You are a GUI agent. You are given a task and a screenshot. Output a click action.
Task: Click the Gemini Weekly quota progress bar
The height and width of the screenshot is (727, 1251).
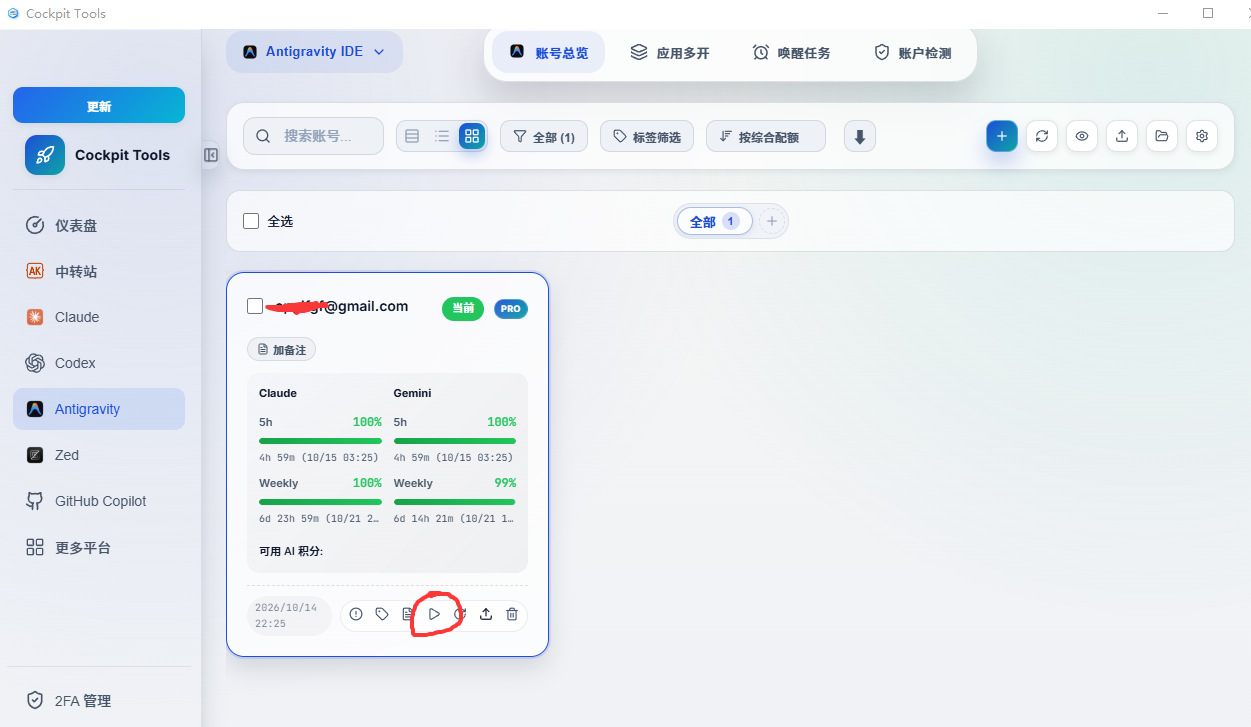(455, 502)
